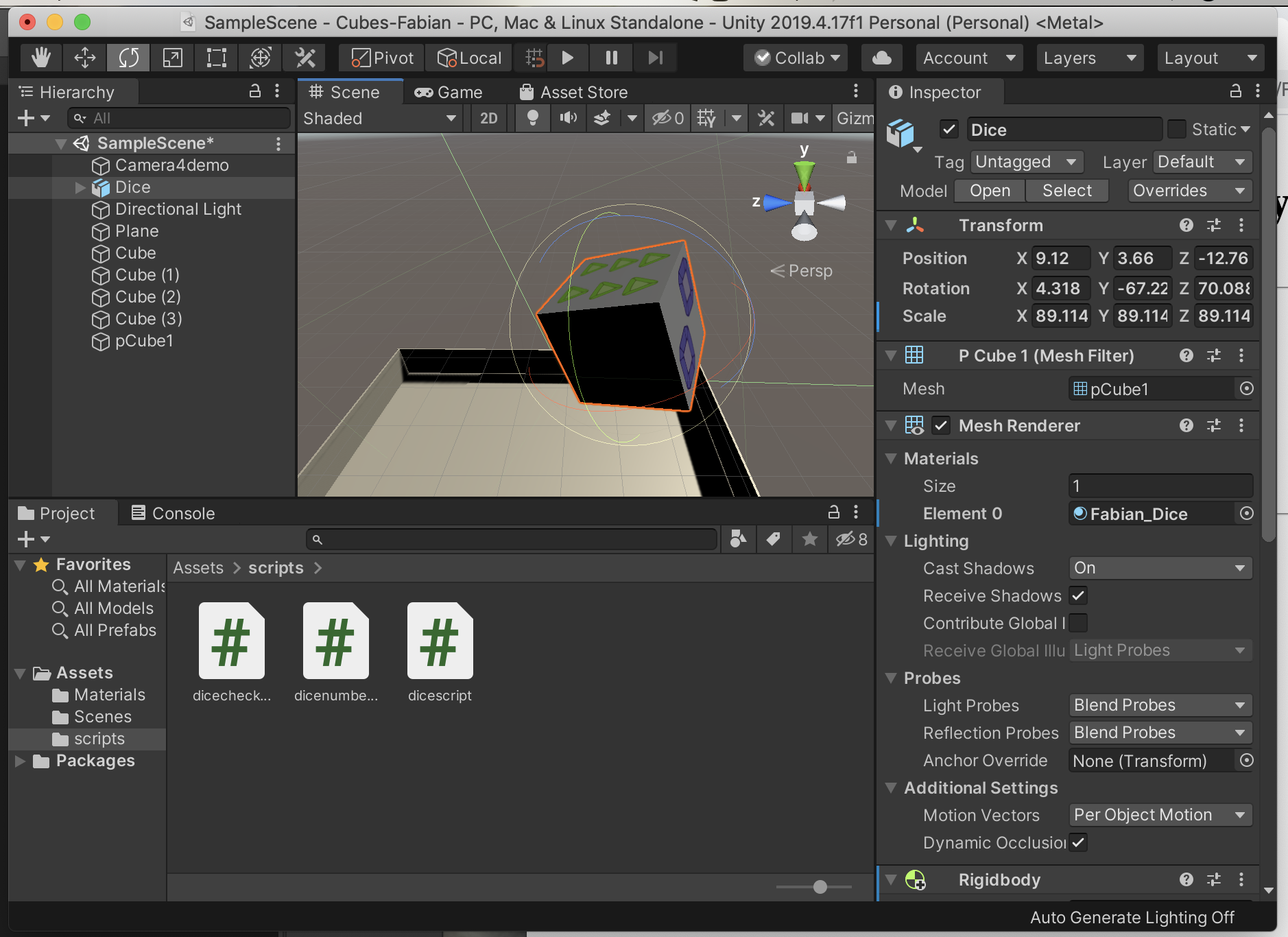
Task: Toggle 2D view mode
Action: click(x=488, y=119)
